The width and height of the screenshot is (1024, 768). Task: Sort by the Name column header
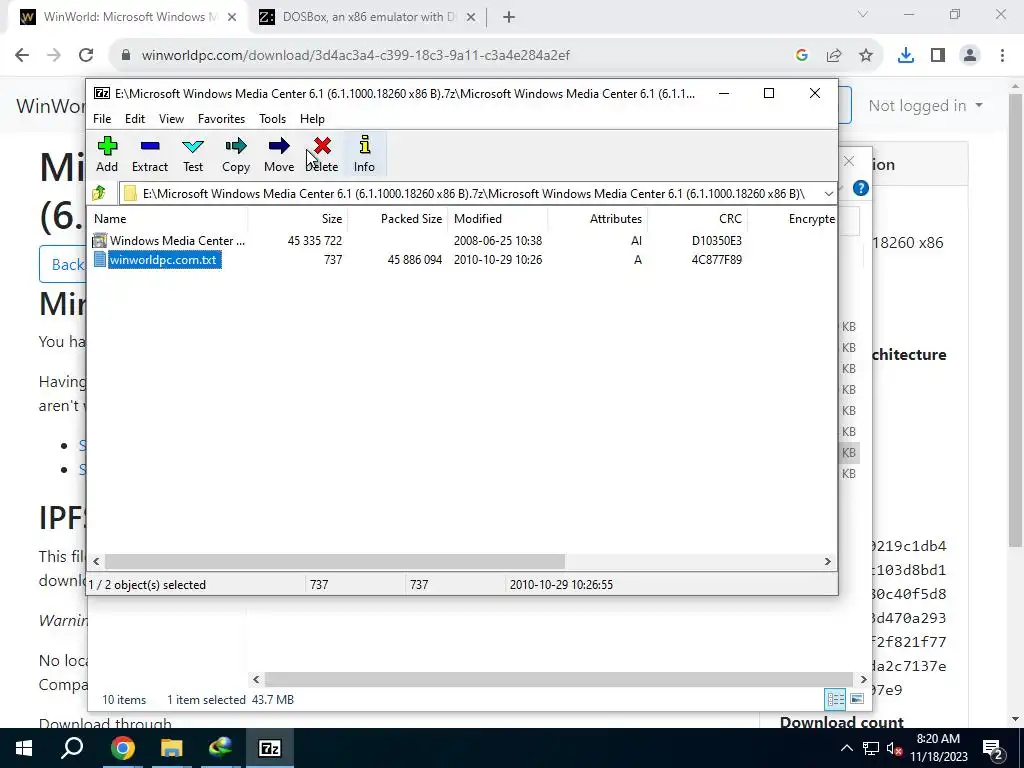168,219
